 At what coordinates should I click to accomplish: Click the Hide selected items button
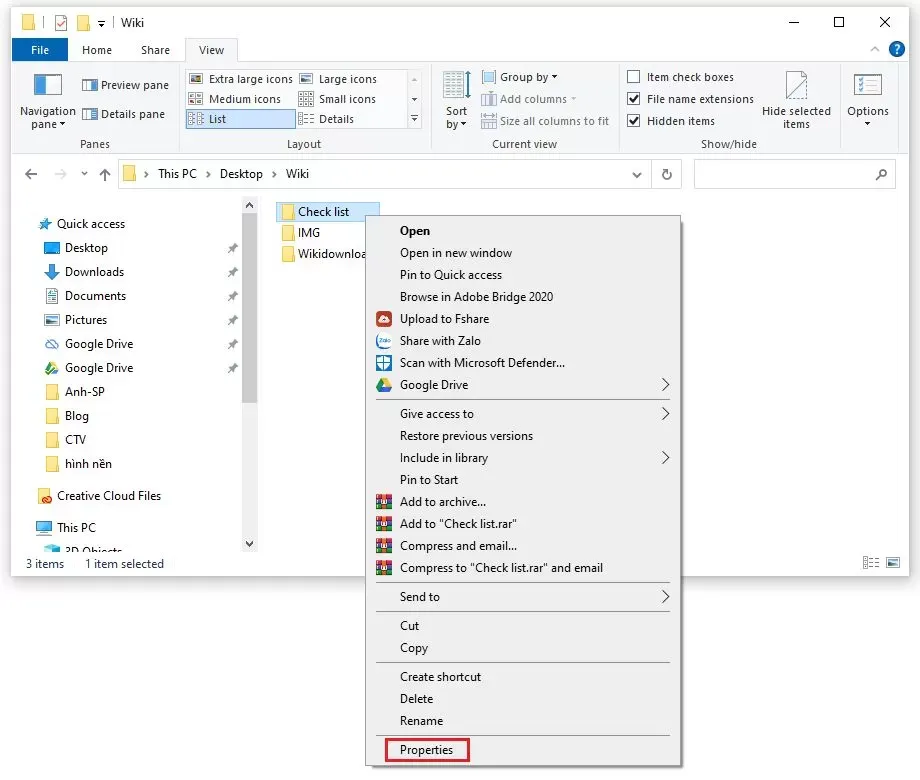point(796,100)
